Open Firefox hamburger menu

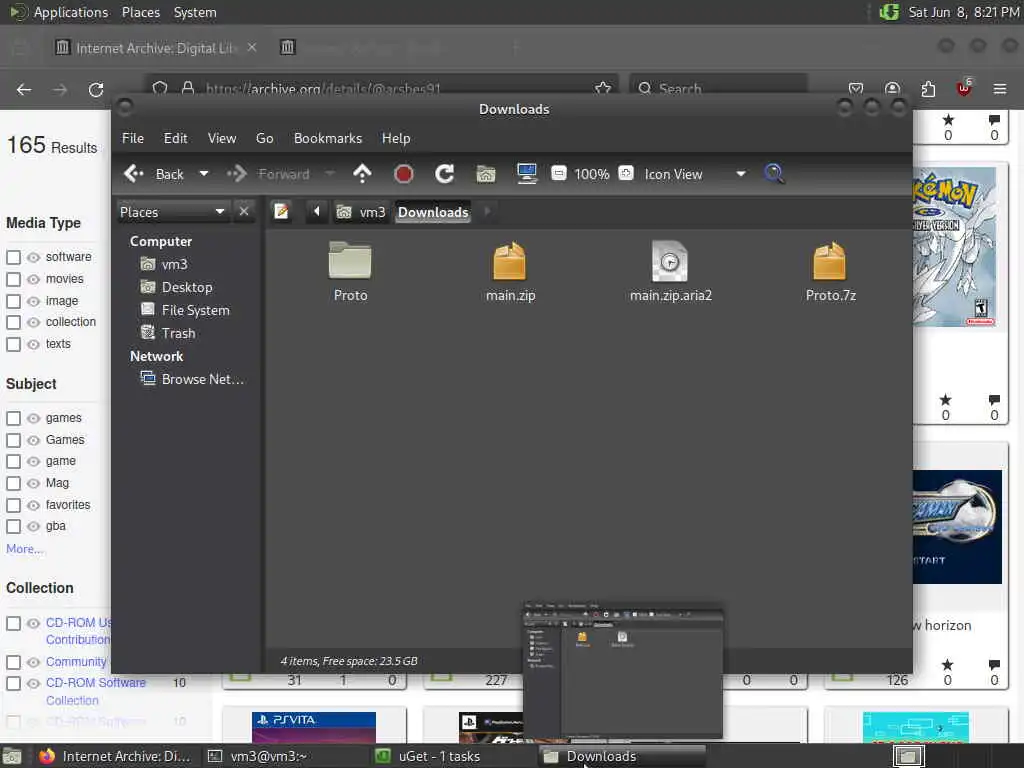point(999,89)
